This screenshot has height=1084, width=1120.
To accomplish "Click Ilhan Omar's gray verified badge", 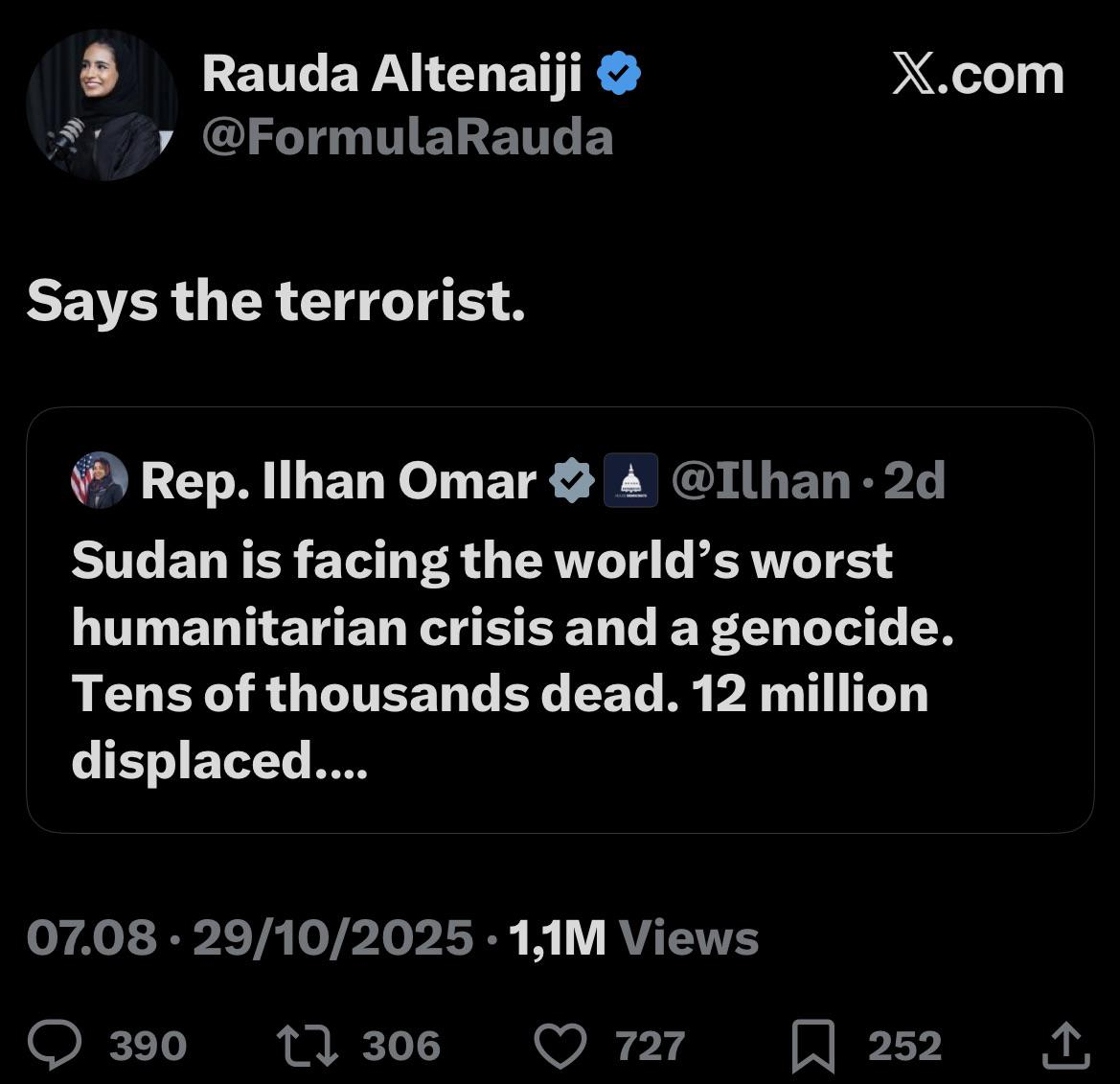I will [571, 481].
